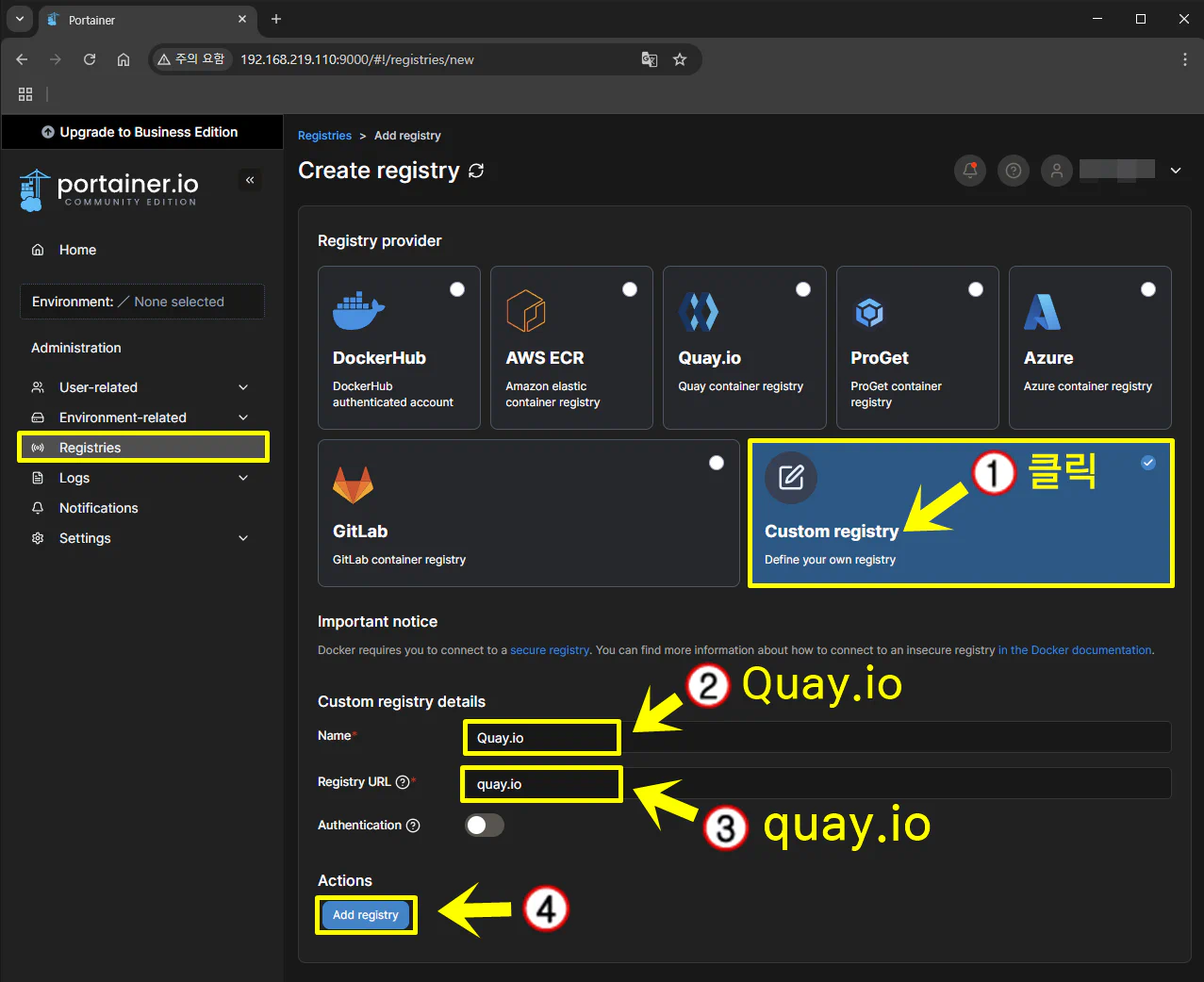Open the browser apps grid icon
1204x982 pixels.
tap(25, 94)
